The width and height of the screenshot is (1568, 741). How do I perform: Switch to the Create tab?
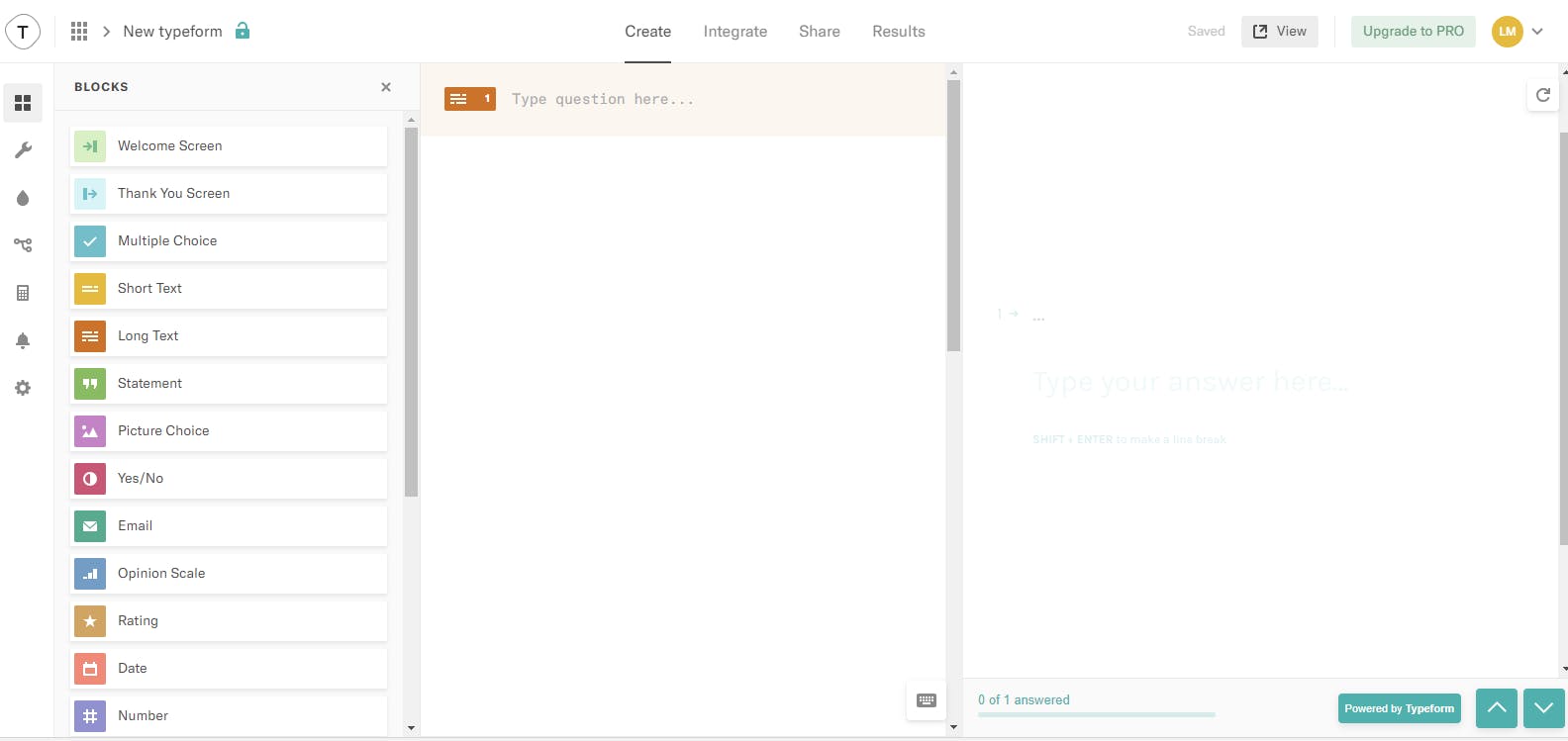click(647, 32)
